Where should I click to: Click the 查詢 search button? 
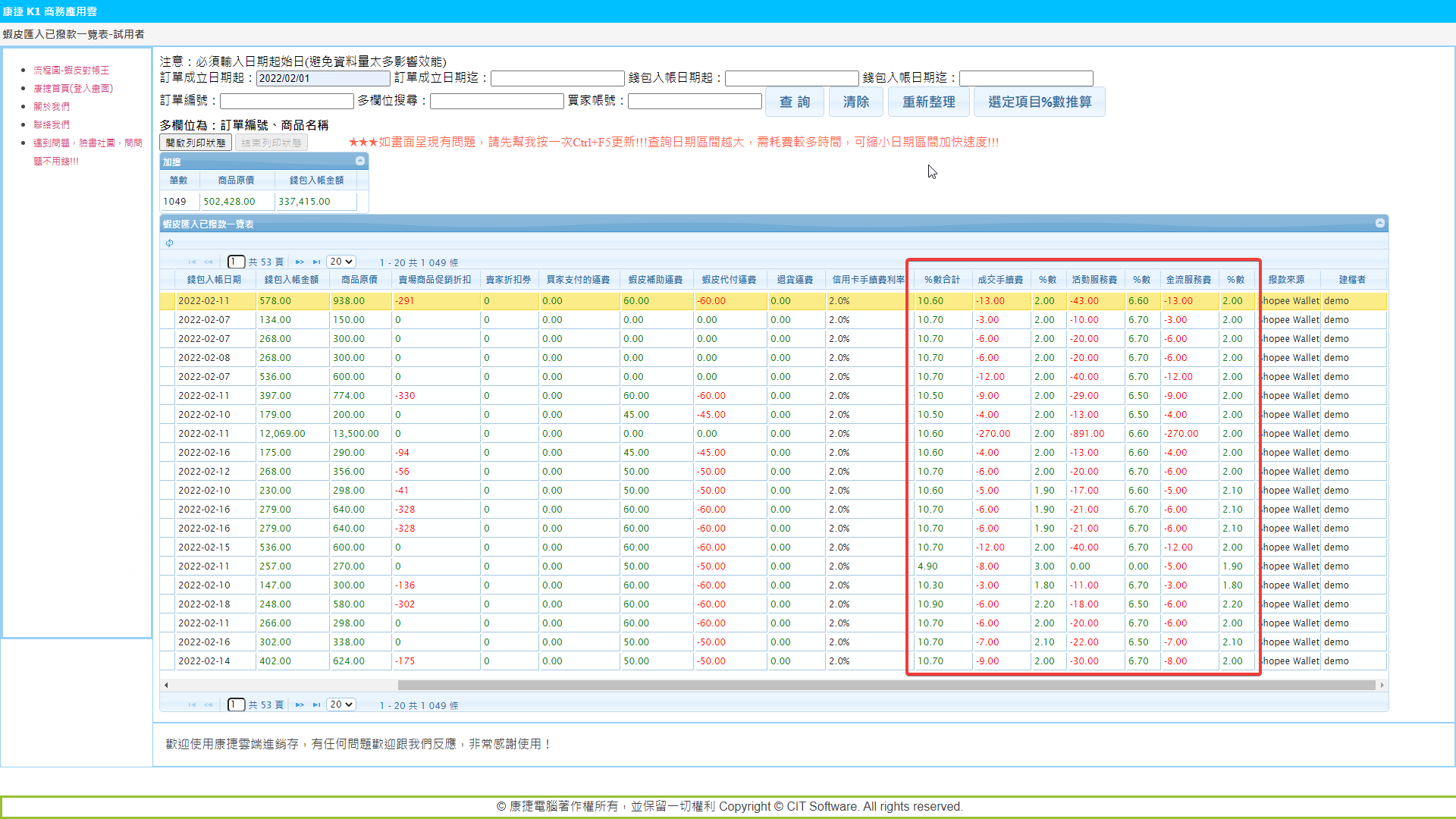tap(794, 102)
